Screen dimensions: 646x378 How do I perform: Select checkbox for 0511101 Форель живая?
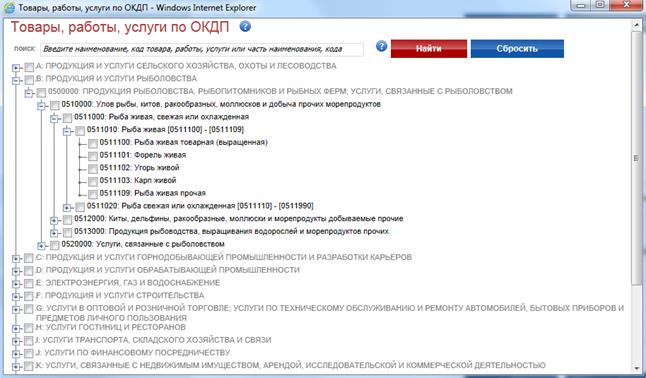(93, 156)
